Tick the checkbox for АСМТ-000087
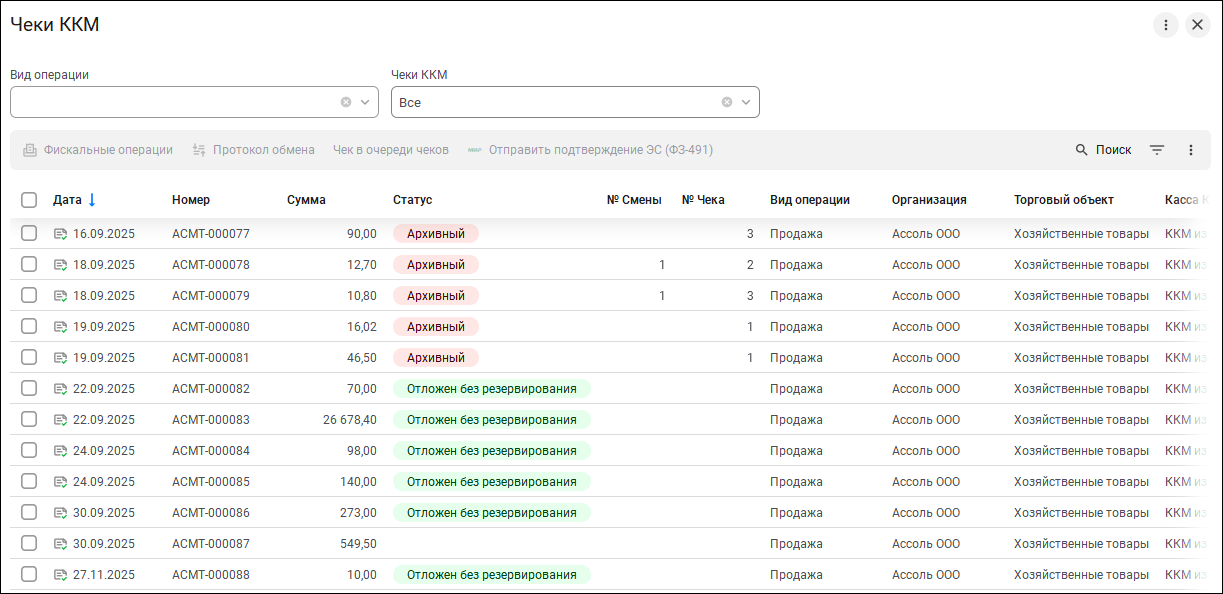The image size is (1223, 594). click(29, 544)
